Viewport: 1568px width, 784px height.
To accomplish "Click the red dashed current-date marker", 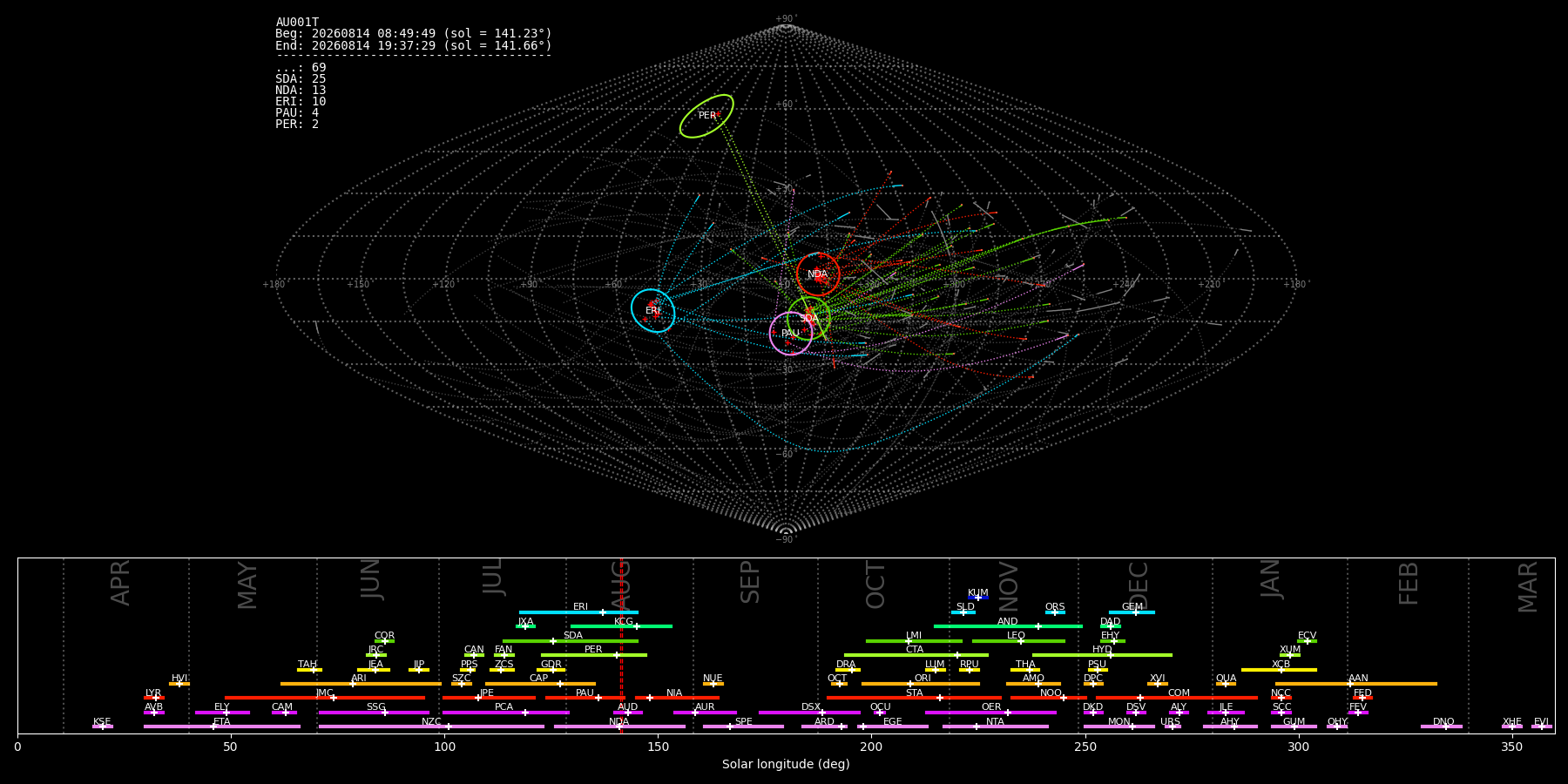I will [x=621, y=645].
